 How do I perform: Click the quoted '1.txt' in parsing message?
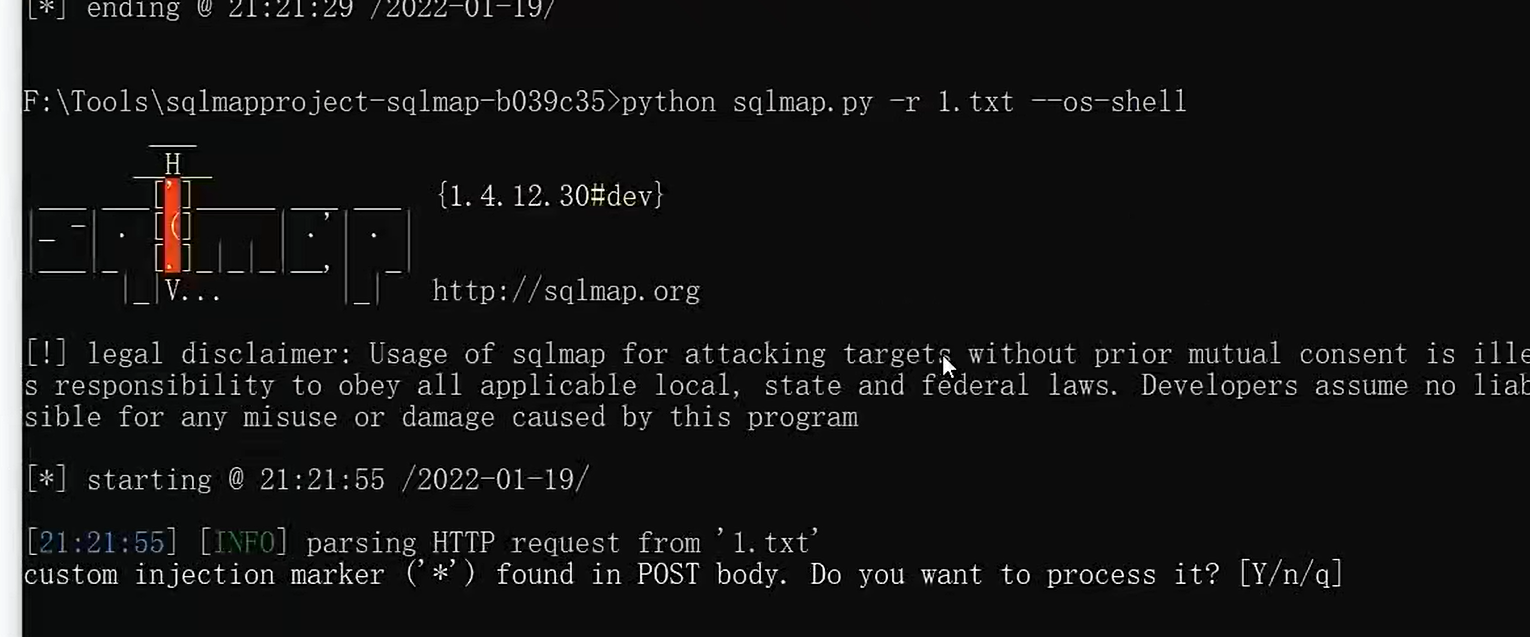coord(768,543)
